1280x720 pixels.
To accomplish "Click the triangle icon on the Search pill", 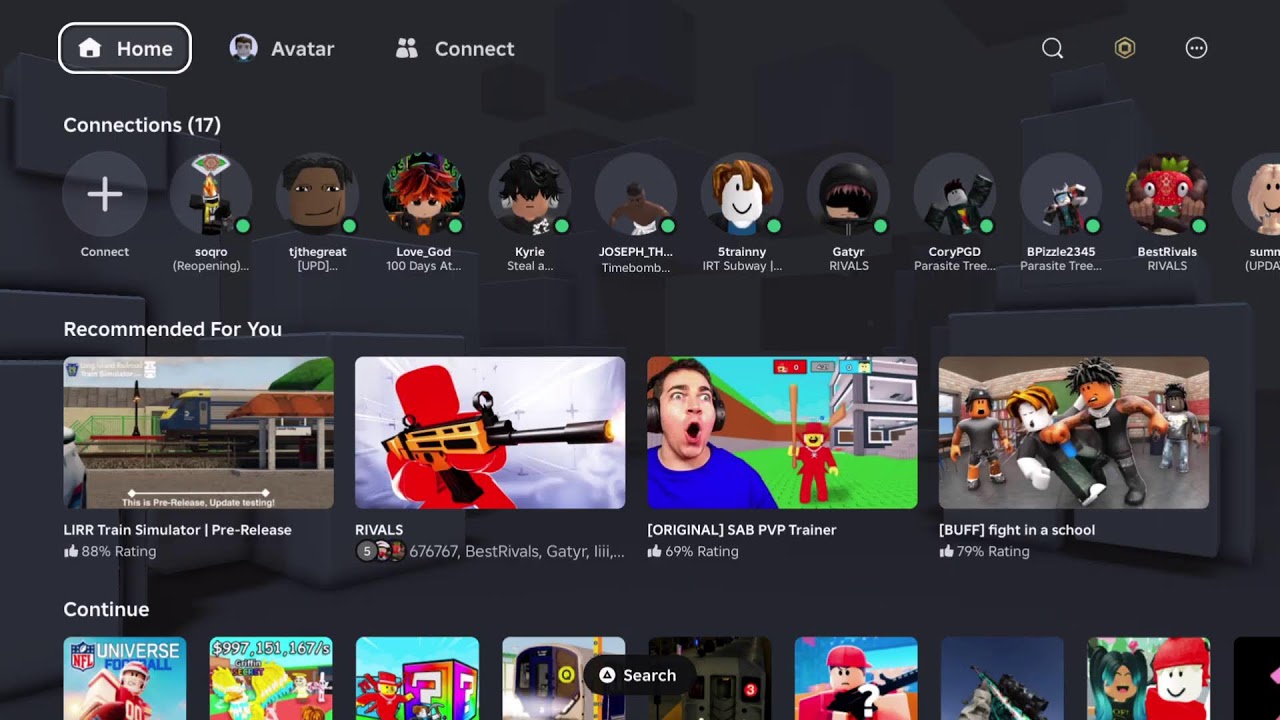I will (x=606, y=675).
